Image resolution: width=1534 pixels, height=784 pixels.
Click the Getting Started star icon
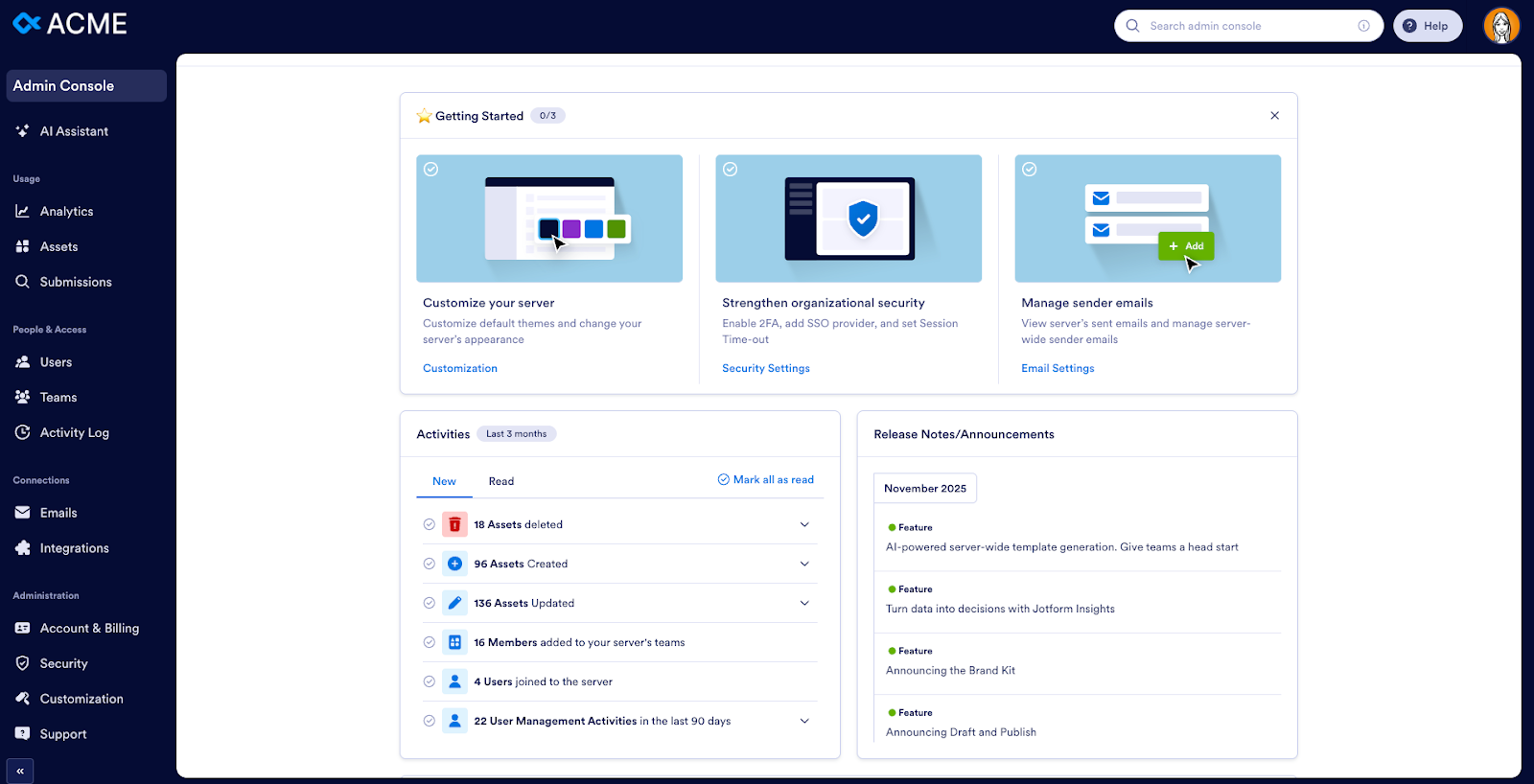pyautogui.click(x=424, y=116)
